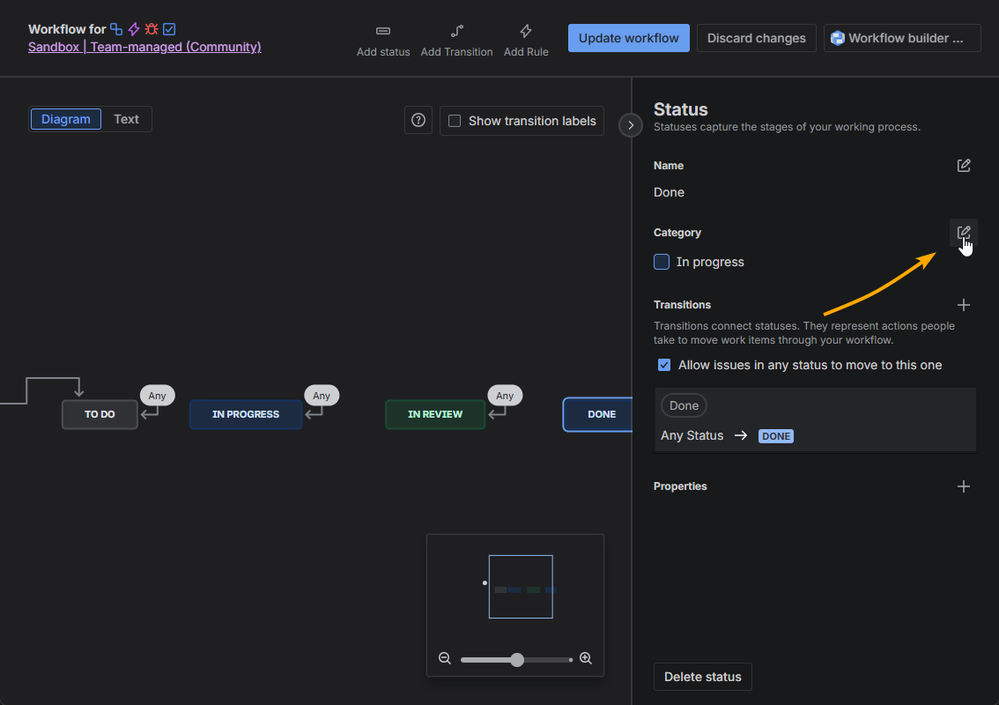Image resolution: width=999 pixels, height=705 pixels.
Task: Adjust the diagram zoom slider handle
Action: (x=517, y=660)
